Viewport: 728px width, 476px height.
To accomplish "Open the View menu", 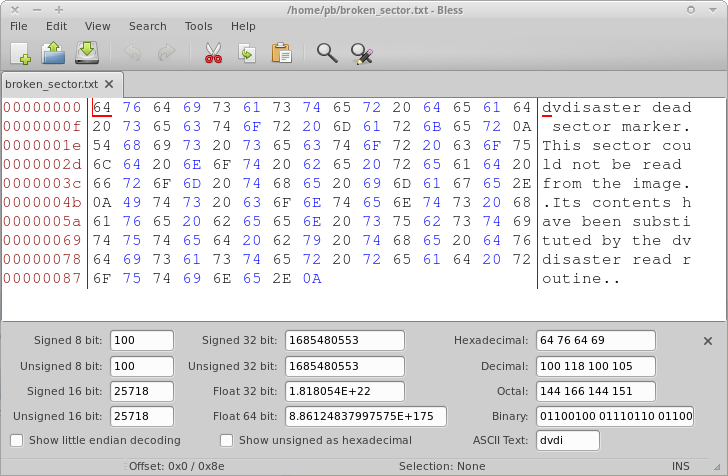I will coord(98,26).
